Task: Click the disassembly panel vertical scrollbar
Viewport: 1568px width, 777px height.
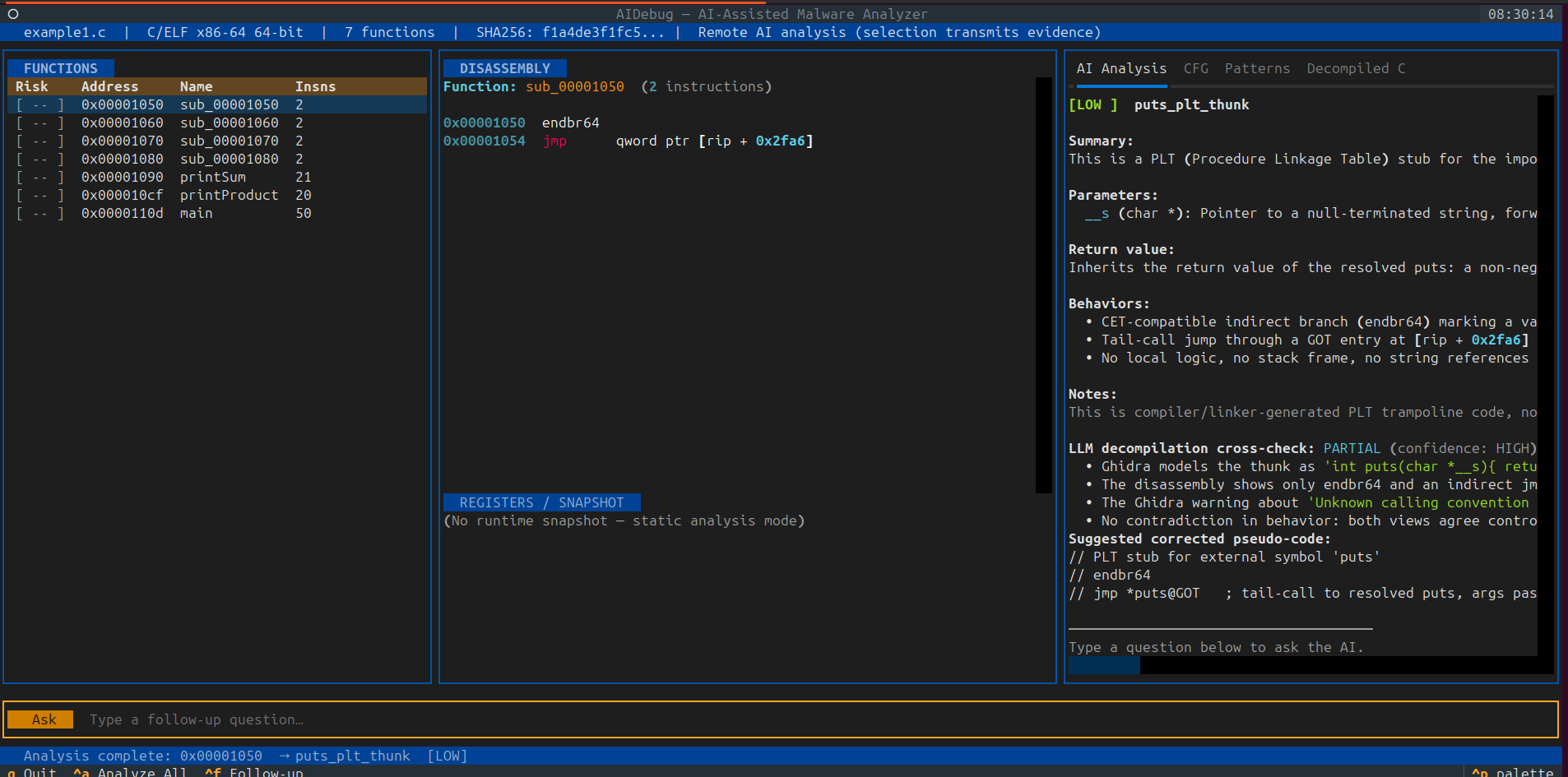Action: (x=1044, y=285)
